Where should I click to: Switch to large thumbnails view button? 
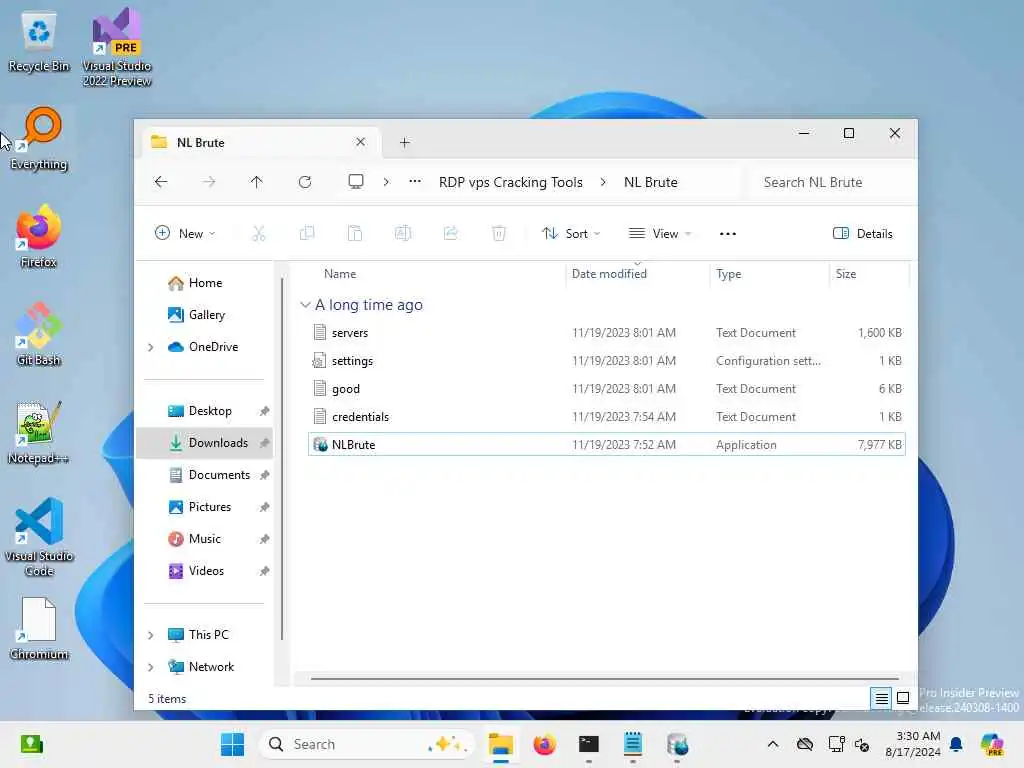(903, 699)
